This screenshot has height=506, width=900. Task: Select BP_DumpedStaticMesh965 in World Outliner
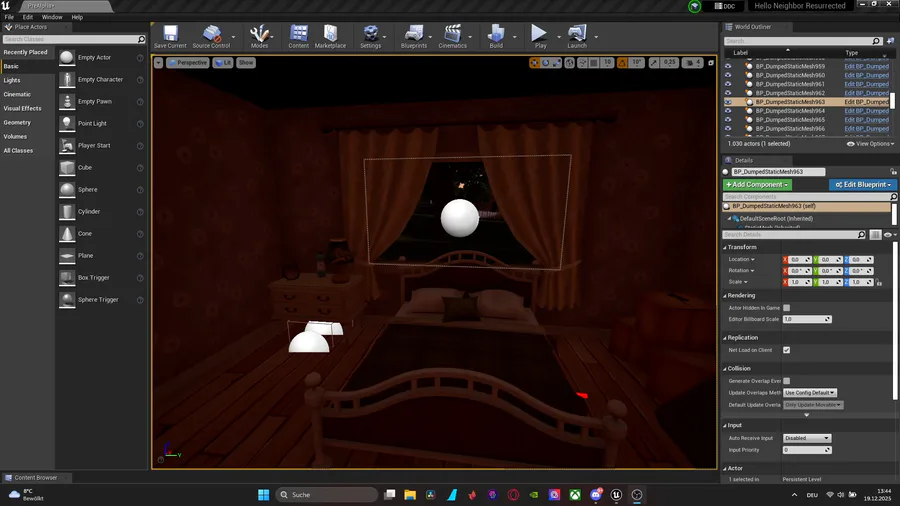click(790, 120)
